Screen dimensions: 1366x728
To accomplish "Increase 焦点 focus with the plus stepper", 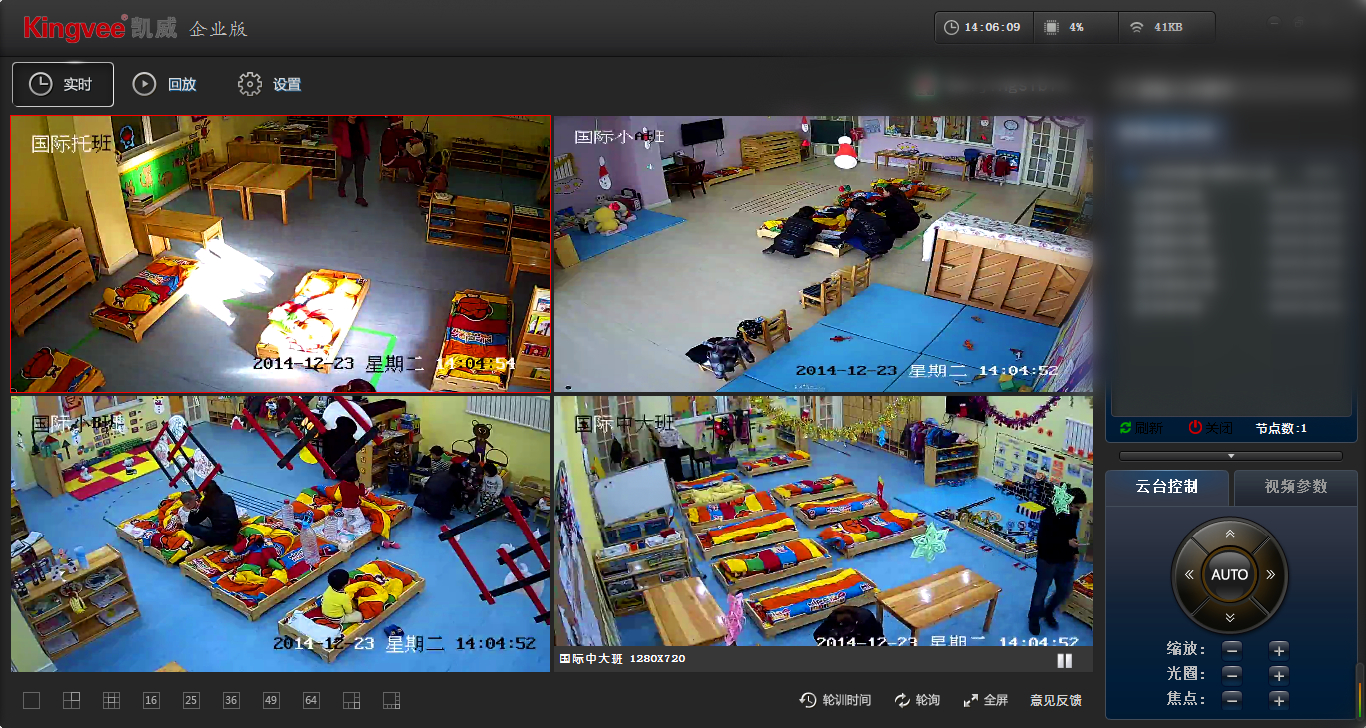I will 1278,700.
